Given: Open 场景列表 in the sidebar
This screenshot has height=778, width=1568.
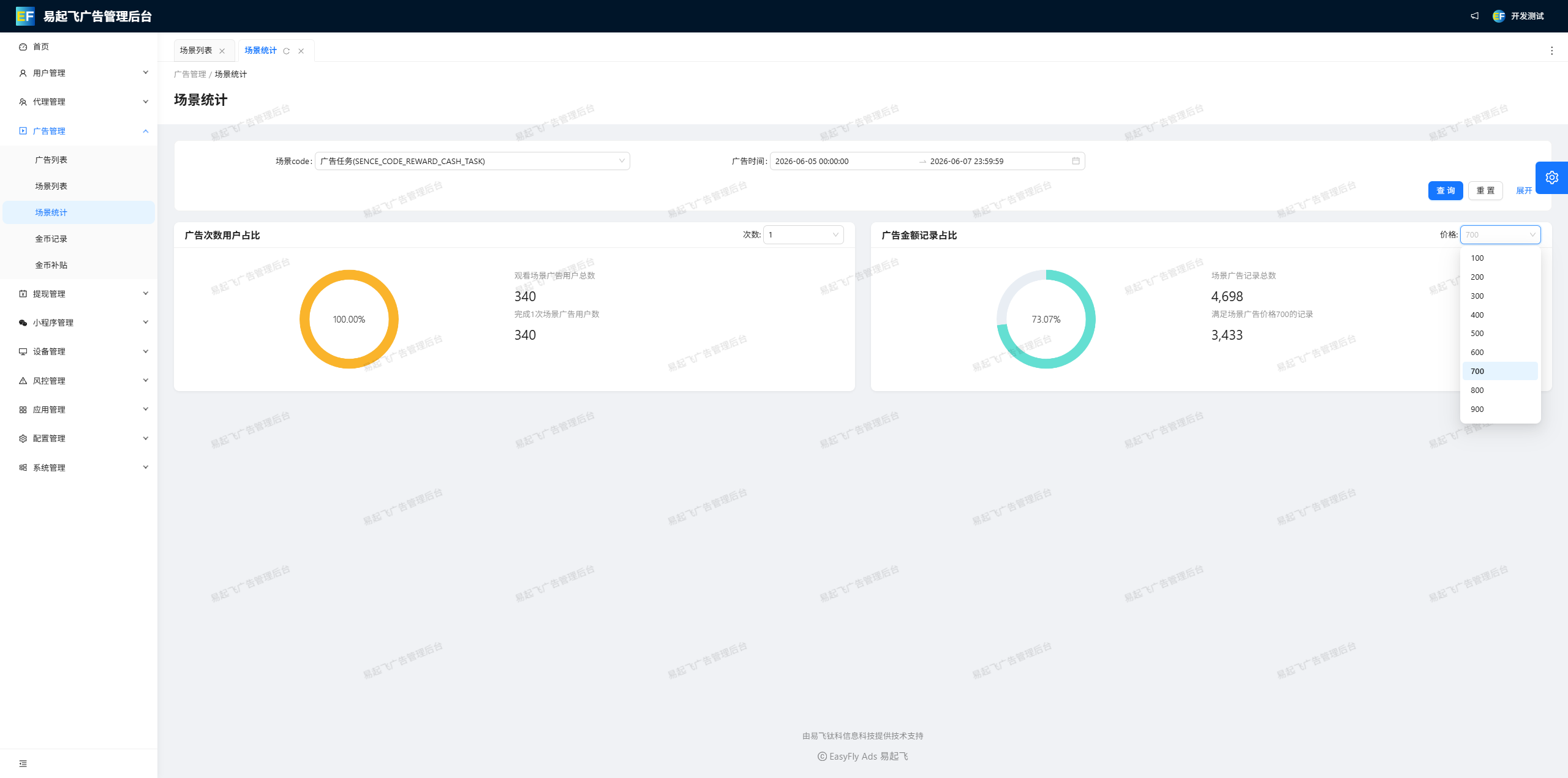Looking at the screenshot, I should pos(78,186).
